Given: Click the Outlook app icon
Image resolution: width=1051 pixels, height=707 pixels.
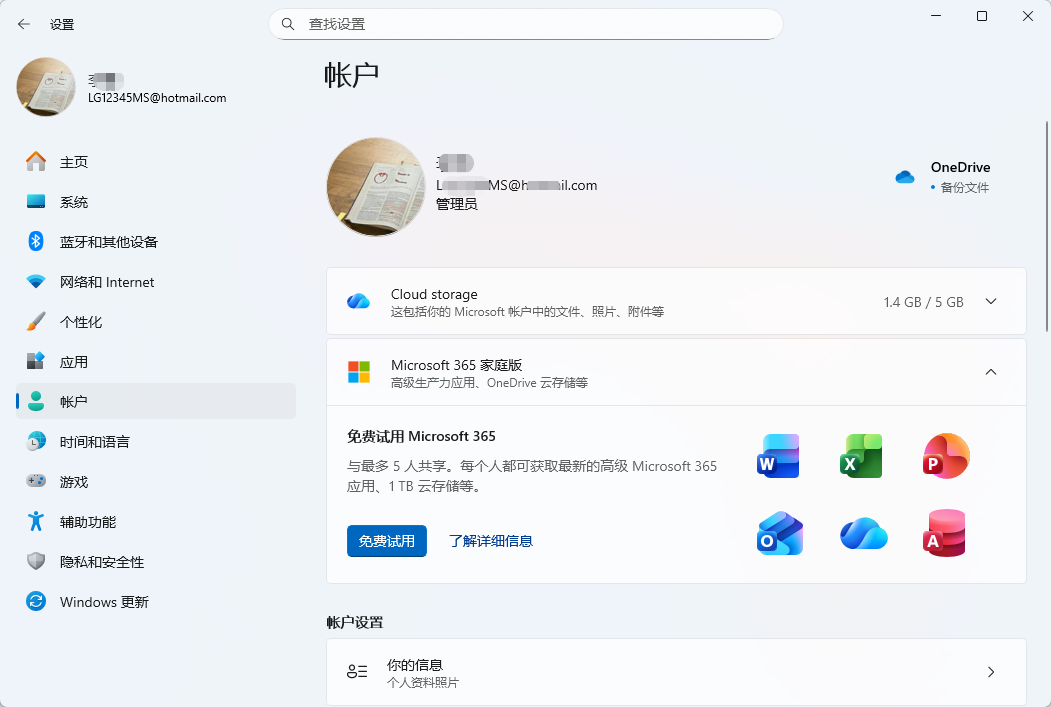Looking at the screenshot, I should (x=780, y=533).
